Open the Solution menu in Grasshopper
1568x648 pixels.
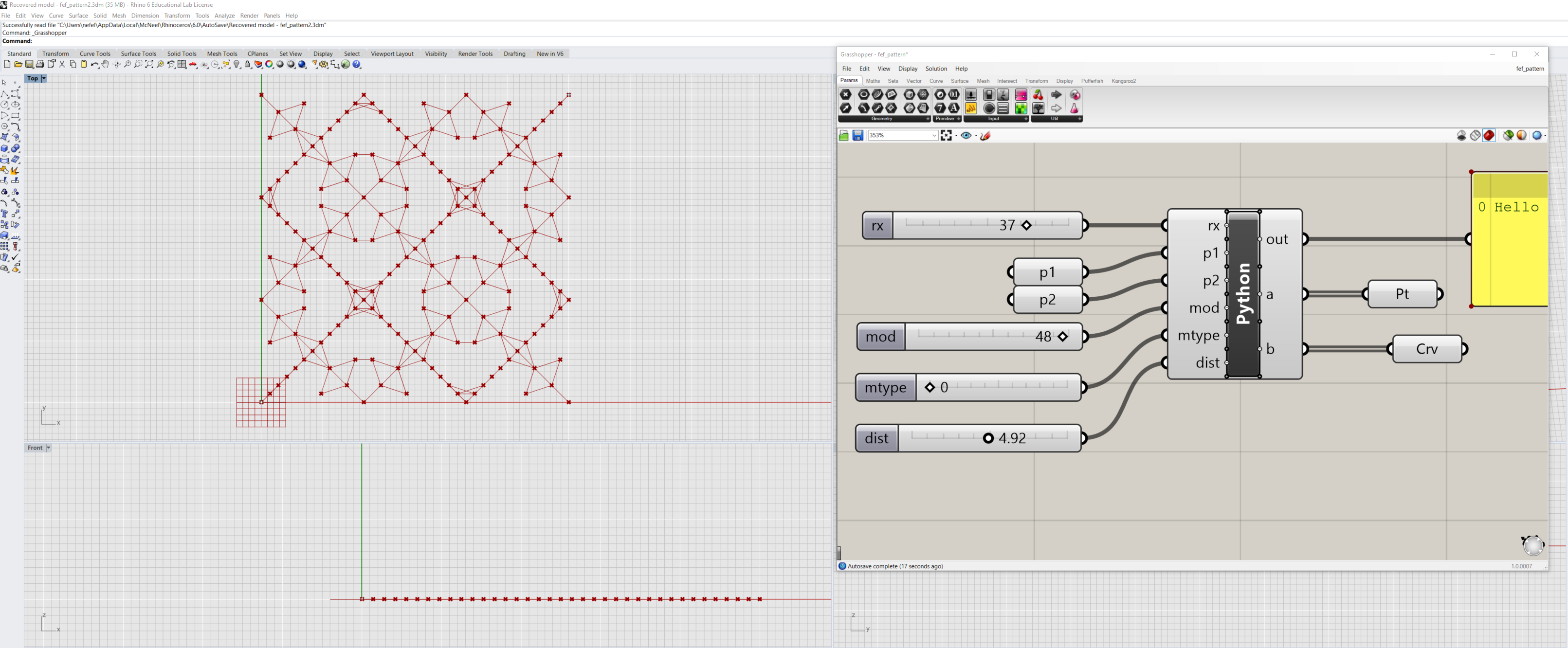[x=935, y=69]
